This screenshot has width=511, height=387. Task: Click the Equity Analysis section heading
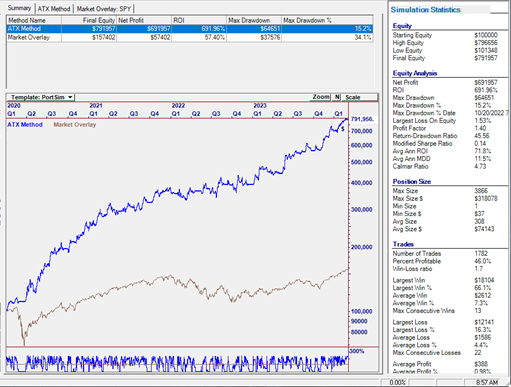click(415, 73)
